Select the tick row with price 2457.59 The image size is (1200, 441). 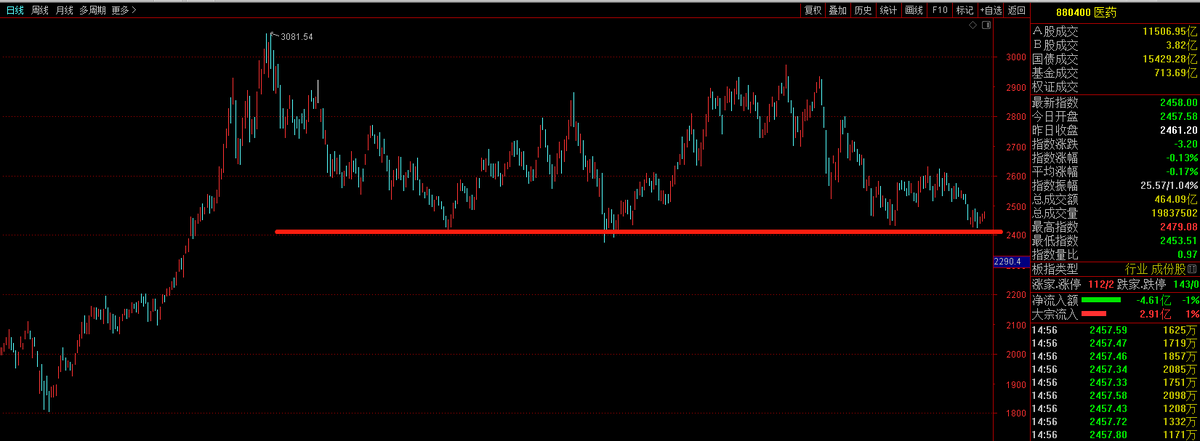1114,329
